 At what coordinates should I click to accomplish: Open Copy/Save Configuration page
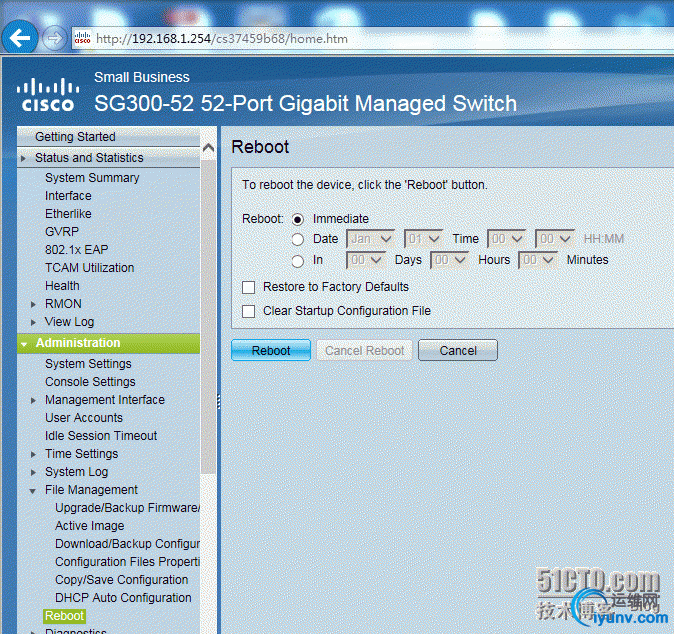[x=121, y=580]
